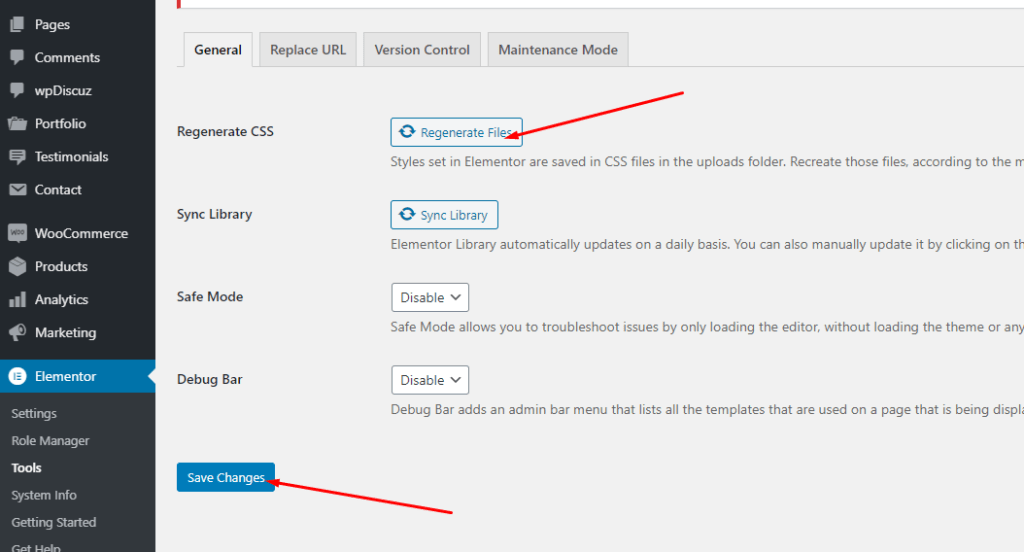Click the refresh icon in Sync Library
Viewport: 1024px width, 552px height.
pyautogui.click(x=407, y=214)
